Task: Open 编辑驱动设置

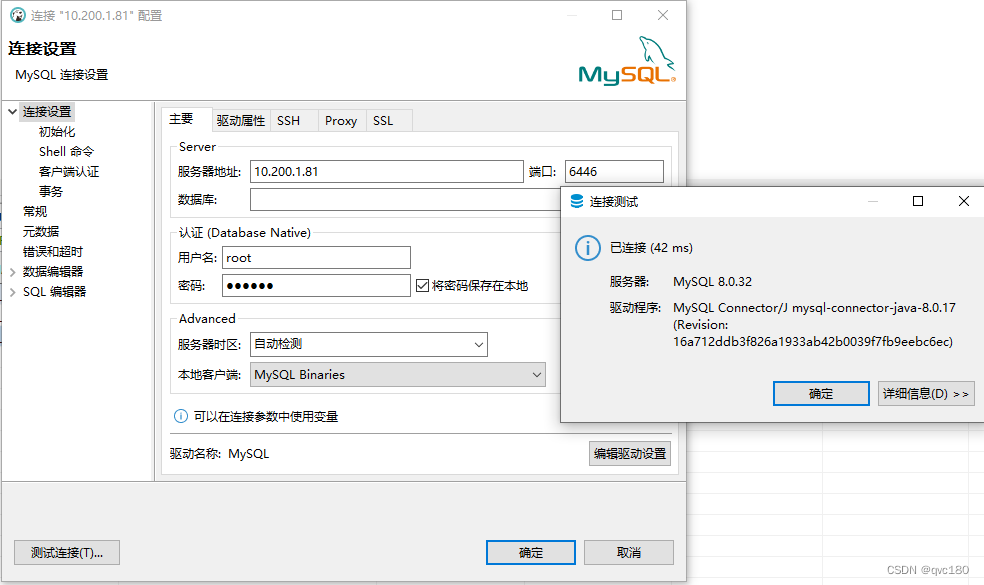Action: (x=629, y=452)
